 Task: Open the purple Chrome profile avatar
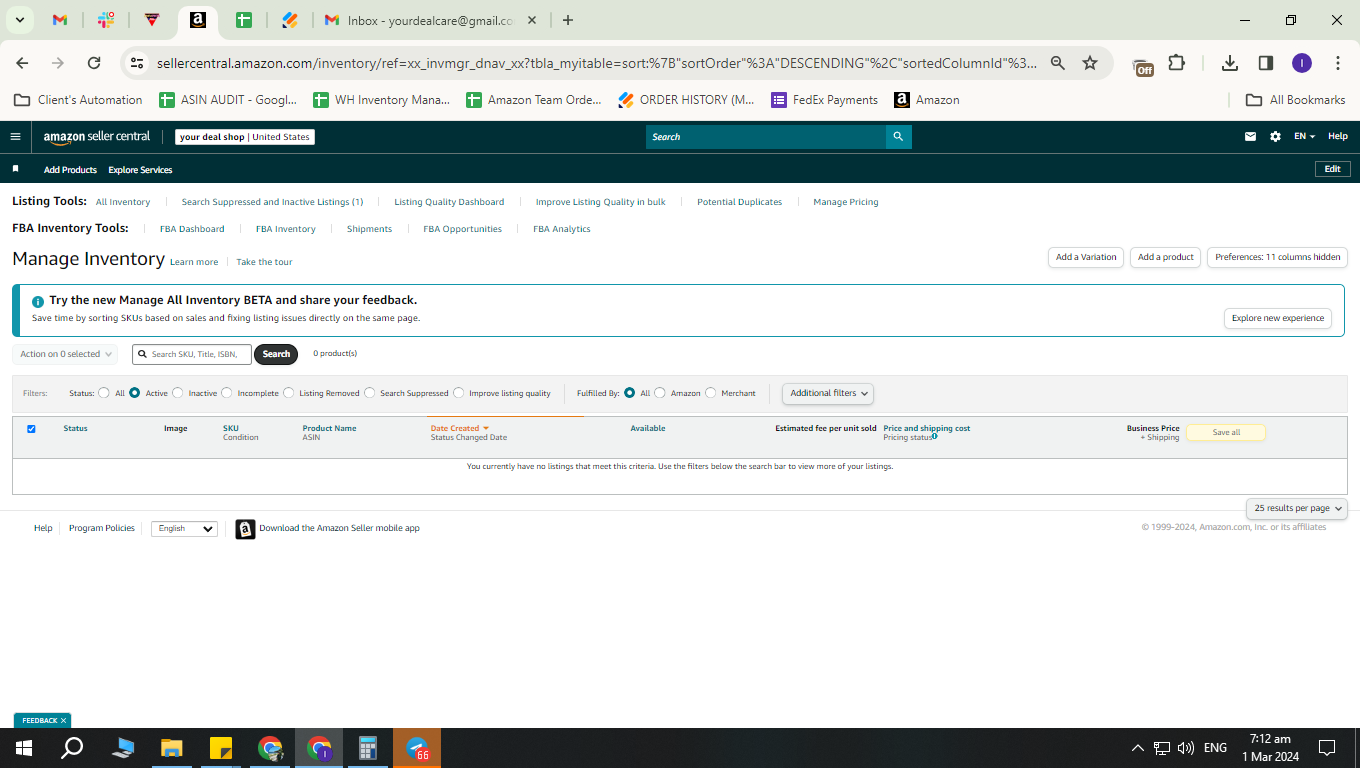(1301, 63)
